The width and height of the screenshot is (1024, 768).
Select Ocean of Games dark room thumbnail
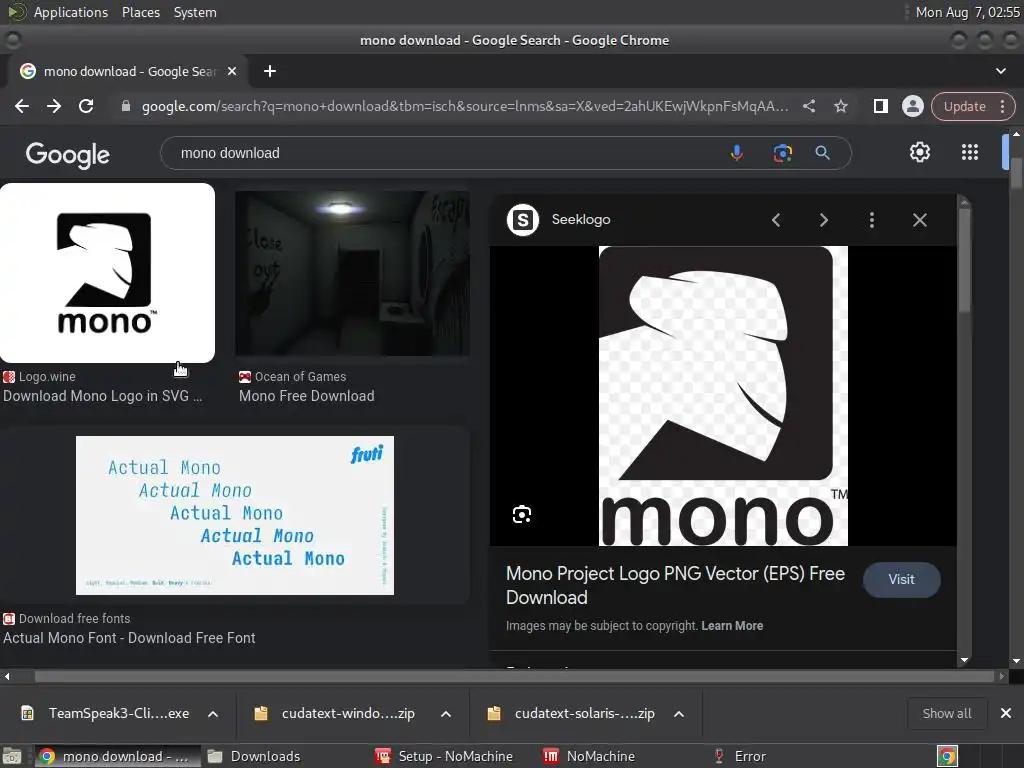coord(352,273)
